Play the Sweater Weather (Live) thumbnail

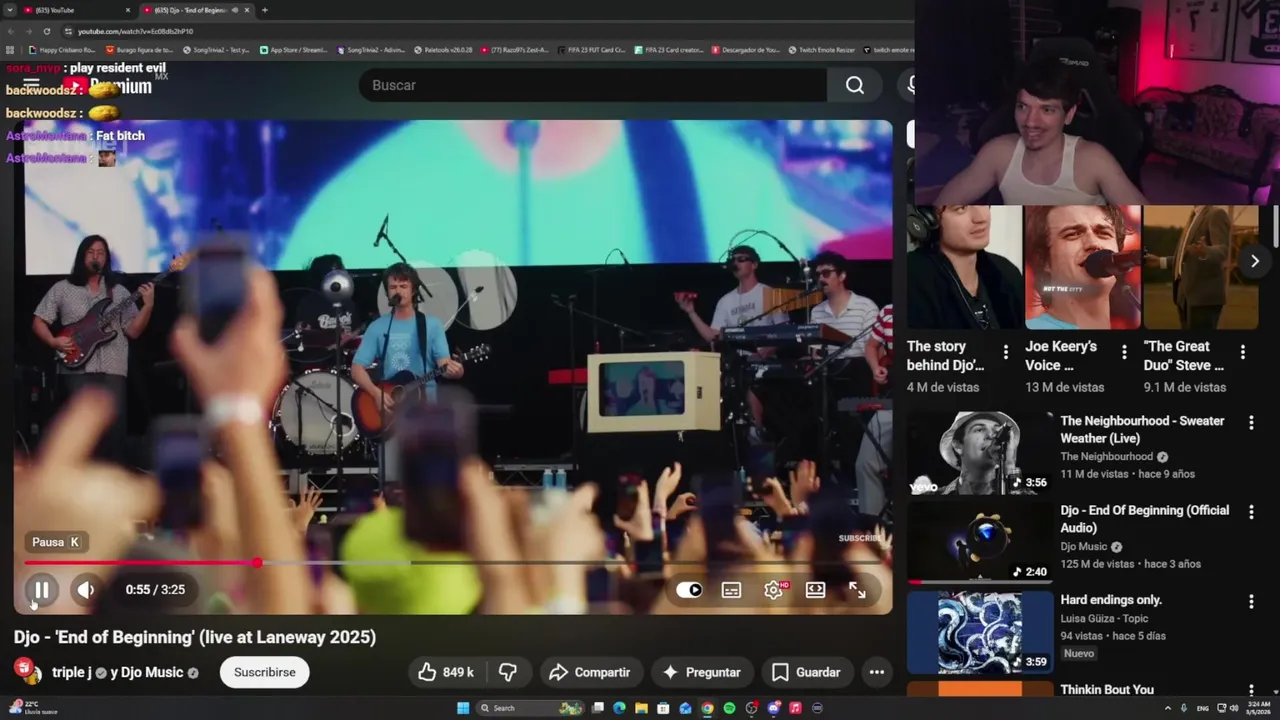click(980, 453)
